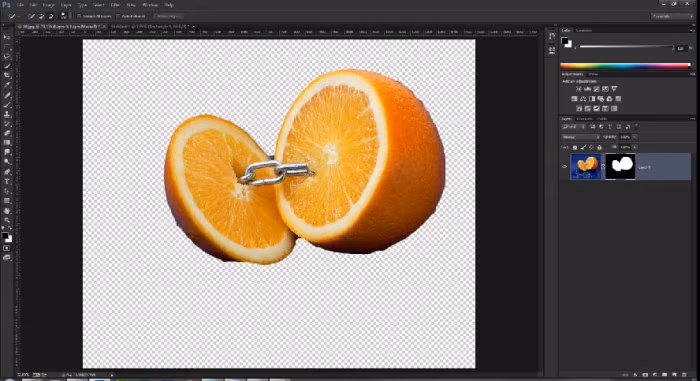Select the Hand tool
The image size is (700, 381).
[7, 211]
